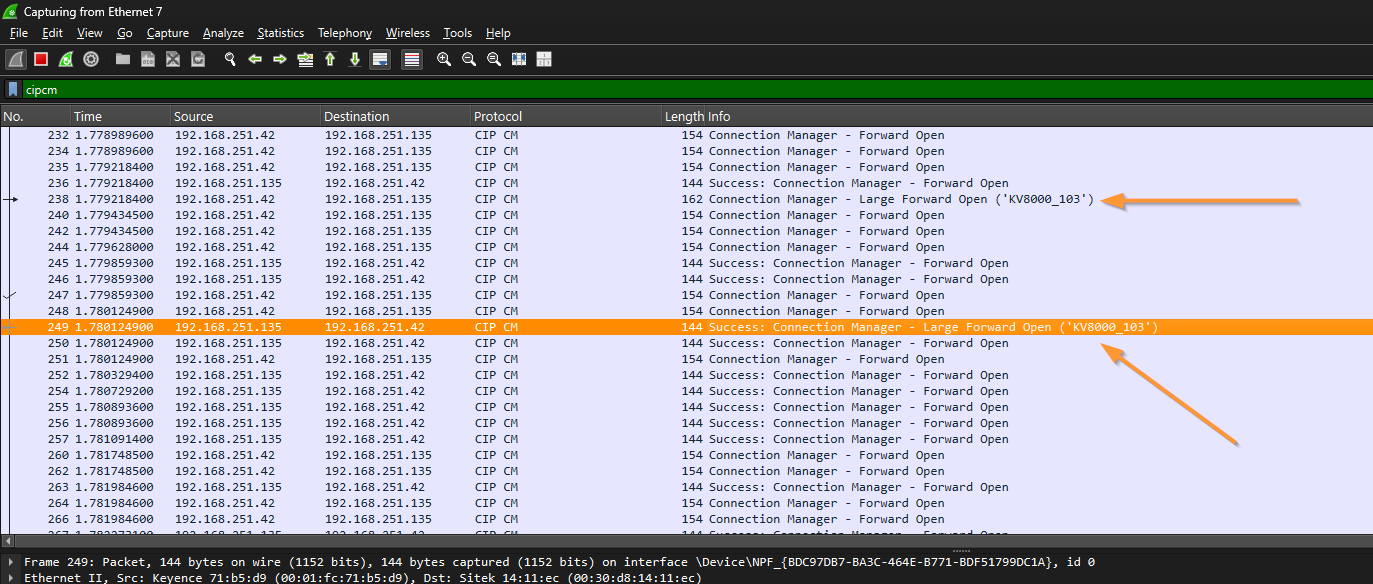This screenshot has width=1373, height=584.
Task: Sort by the Protocol column header
Action: pyautogui.click(x=565, y=116)
